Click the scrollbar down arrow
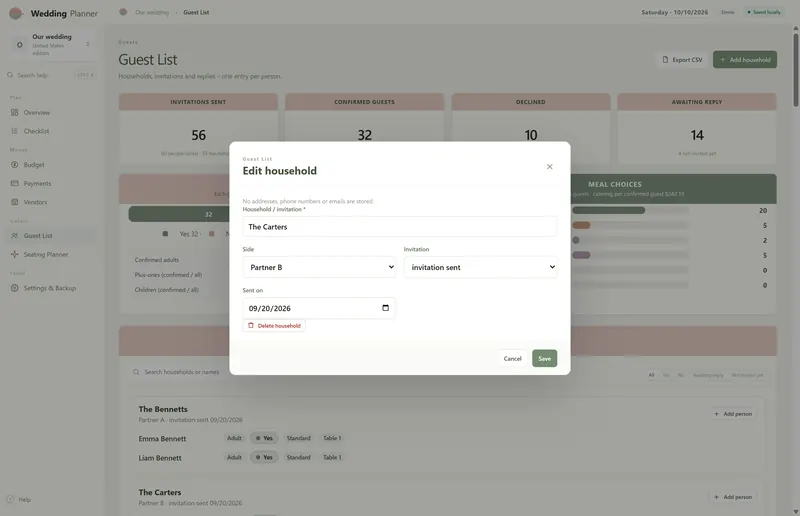This screenshot has width=800, height=516. coord(795,511)
